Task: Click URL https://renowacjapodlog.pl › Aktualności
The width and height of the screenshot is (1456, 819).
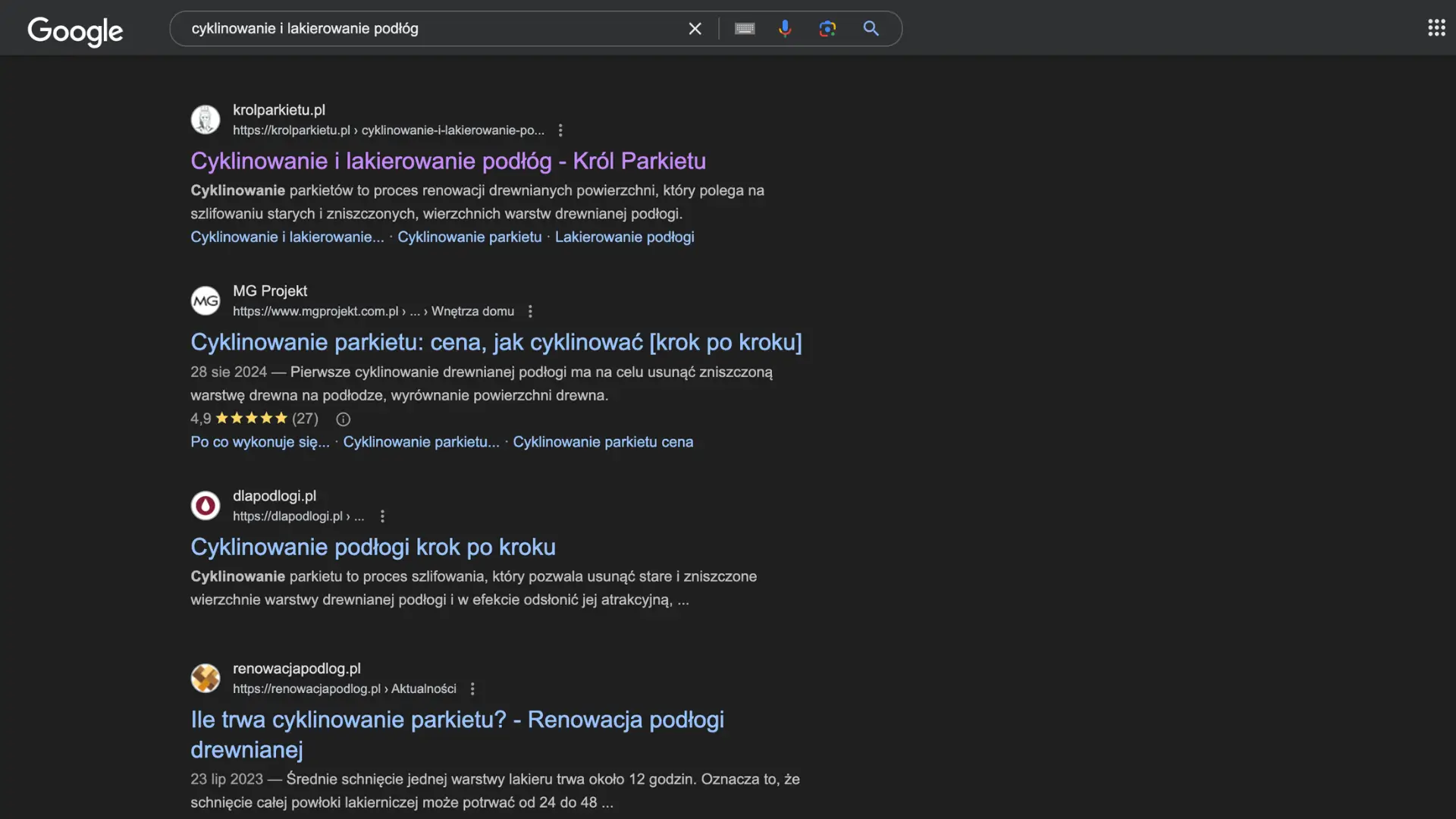Action: (344, 689)
